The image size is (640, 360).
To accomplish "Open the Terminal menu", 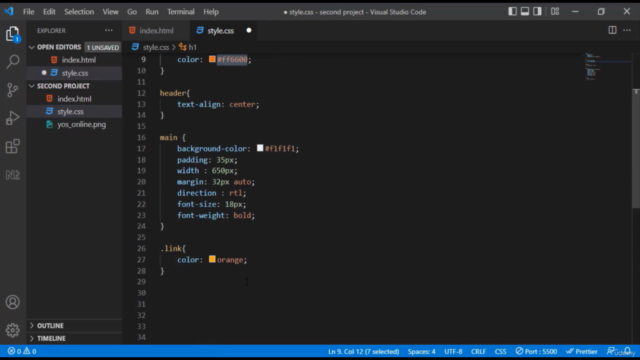I will [x=181, y=12].
